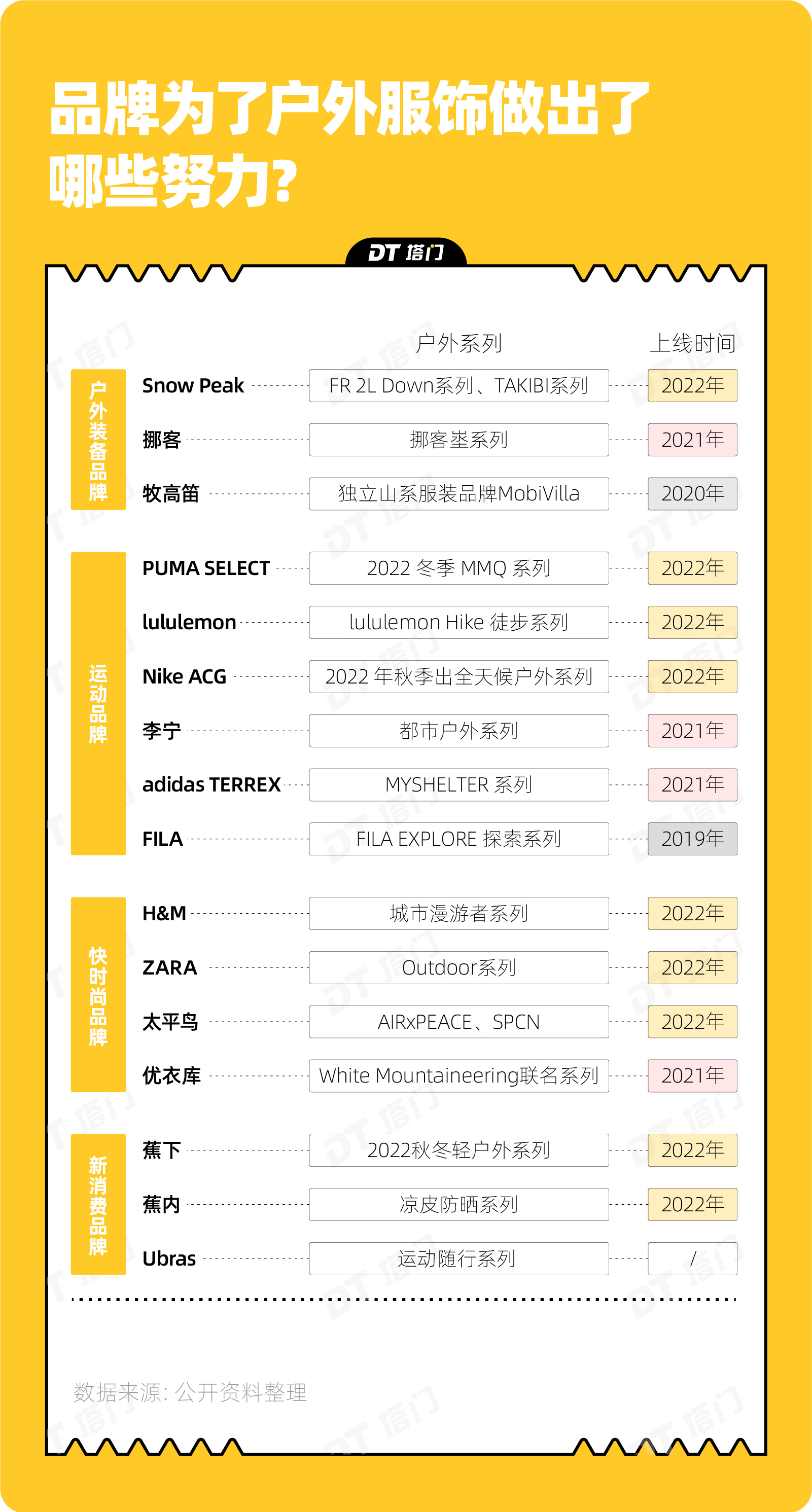812x1512 pixels.
Task: Click the H&M brand name
Action: [164, 913]
